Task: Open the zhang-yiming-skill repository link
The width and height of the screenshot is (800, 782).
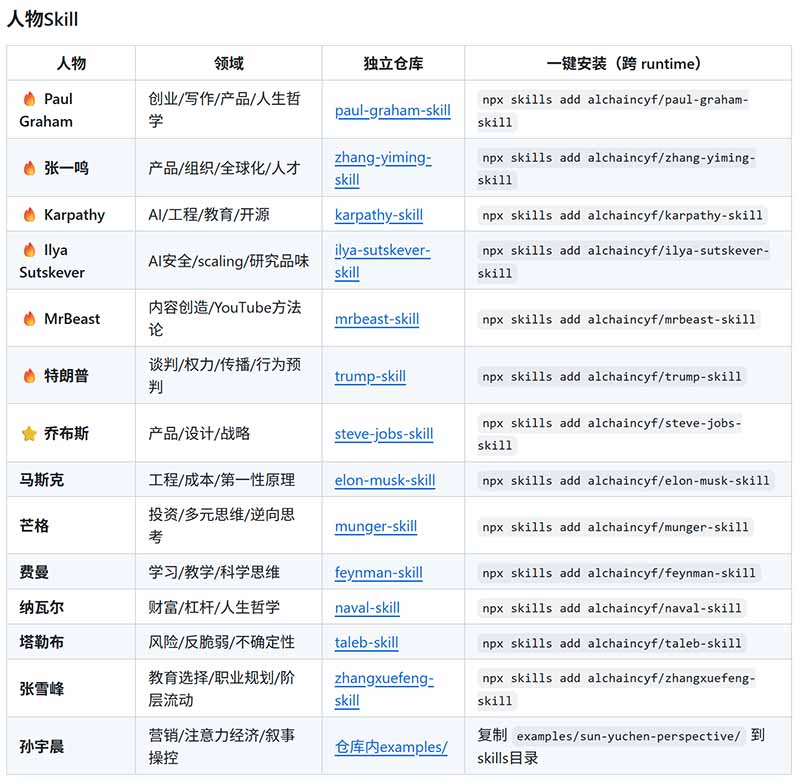Action: point(383,168)
